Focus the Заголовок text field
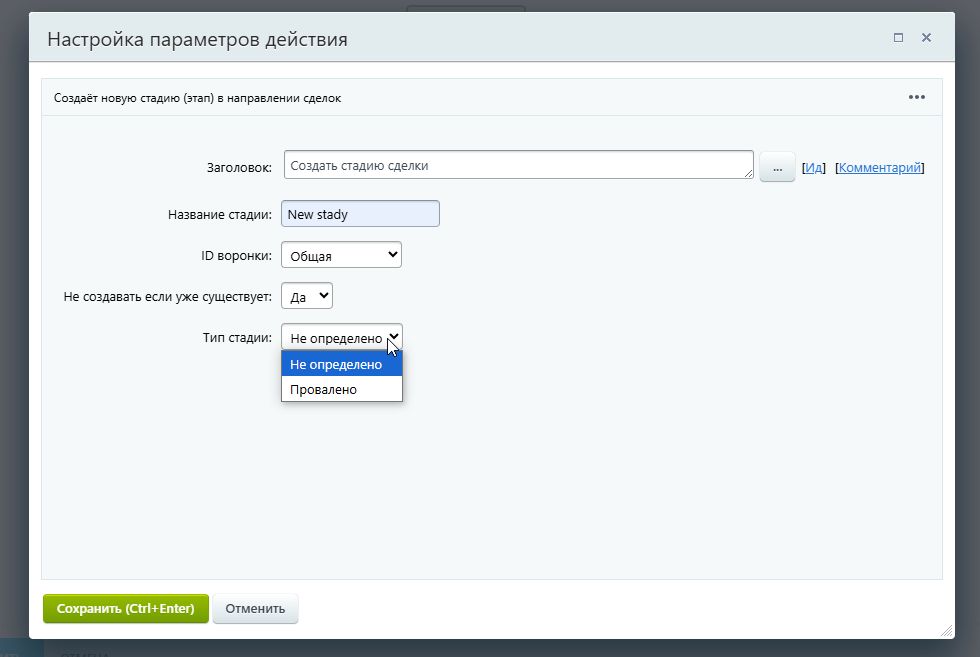Viewport: 980px width, 657px height. tap(515, 165)
